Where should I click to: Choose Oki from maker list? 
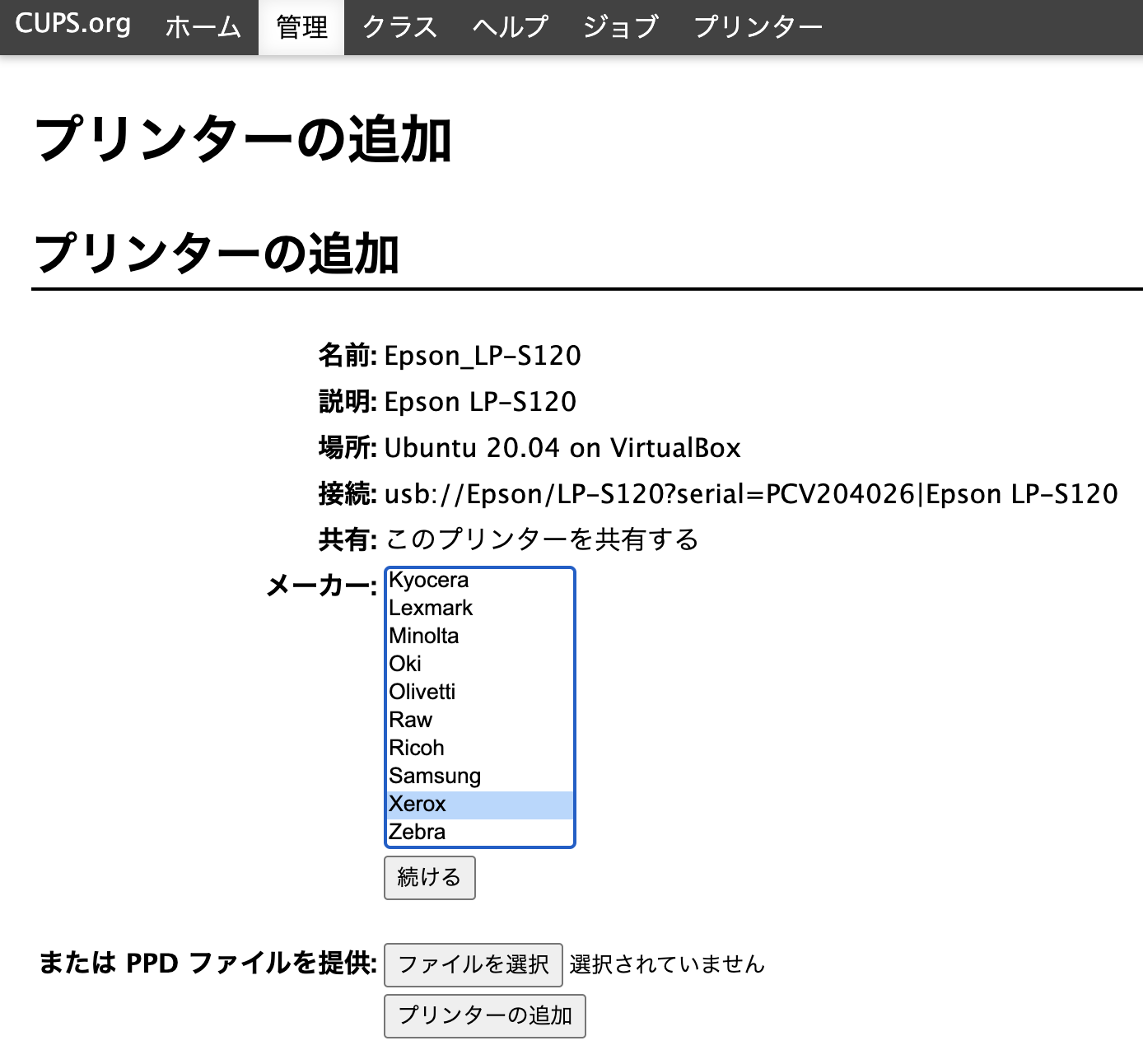coord(480,664)
